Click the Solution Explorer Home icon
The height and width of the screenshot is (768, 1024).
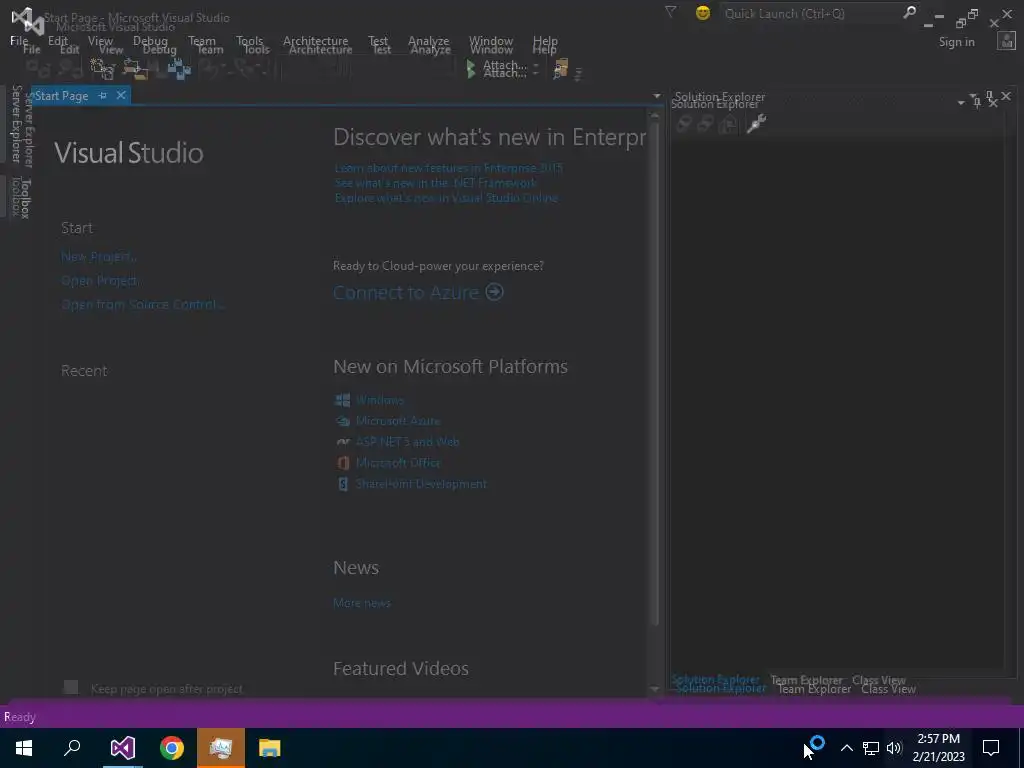click(728, 123)
